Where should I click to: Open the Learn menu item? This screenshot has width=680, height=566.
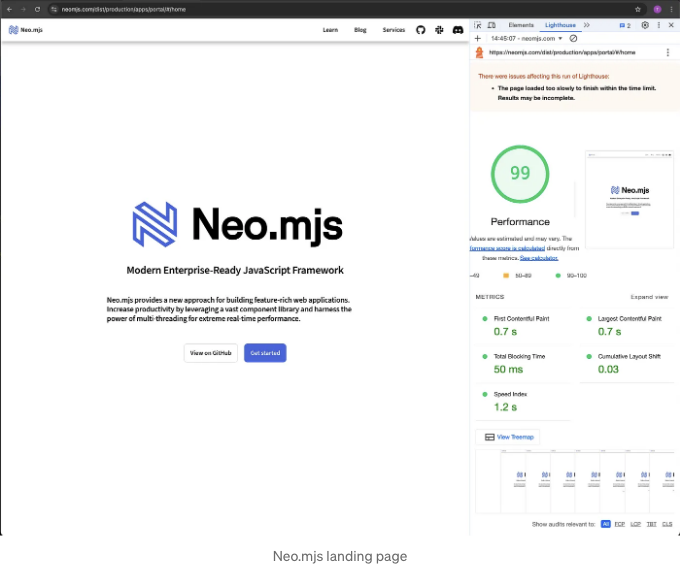(x=330, y=30)
